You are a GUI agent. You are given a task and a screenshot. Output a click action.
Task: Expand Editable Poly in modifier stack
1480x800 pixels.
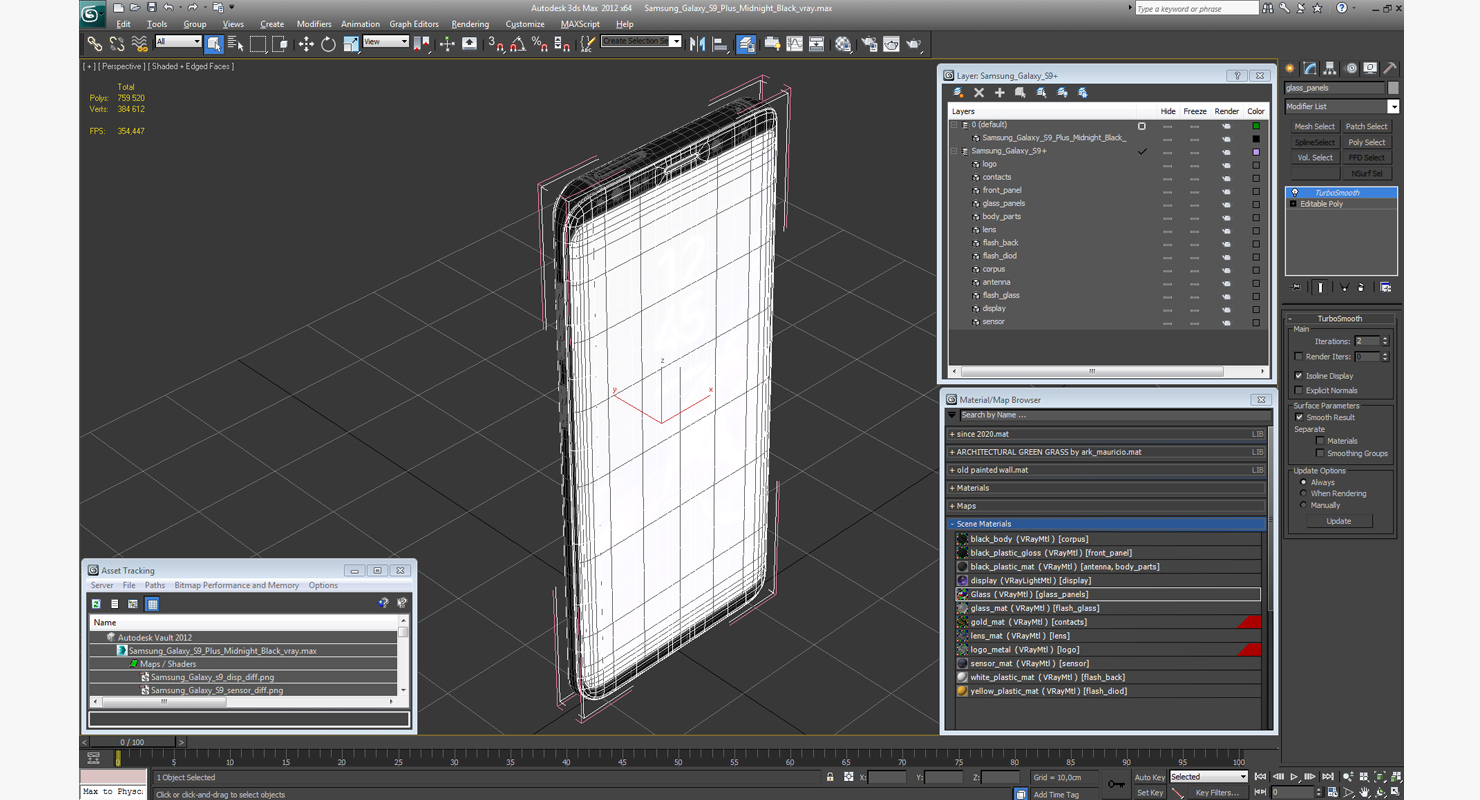(1293, 204)
